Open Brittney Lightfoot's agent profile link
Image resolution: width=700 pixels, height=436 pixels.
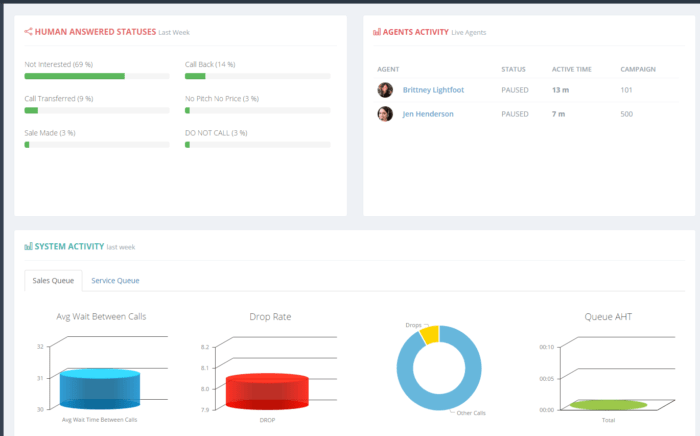pyautogui.click(x=433, y=90)
